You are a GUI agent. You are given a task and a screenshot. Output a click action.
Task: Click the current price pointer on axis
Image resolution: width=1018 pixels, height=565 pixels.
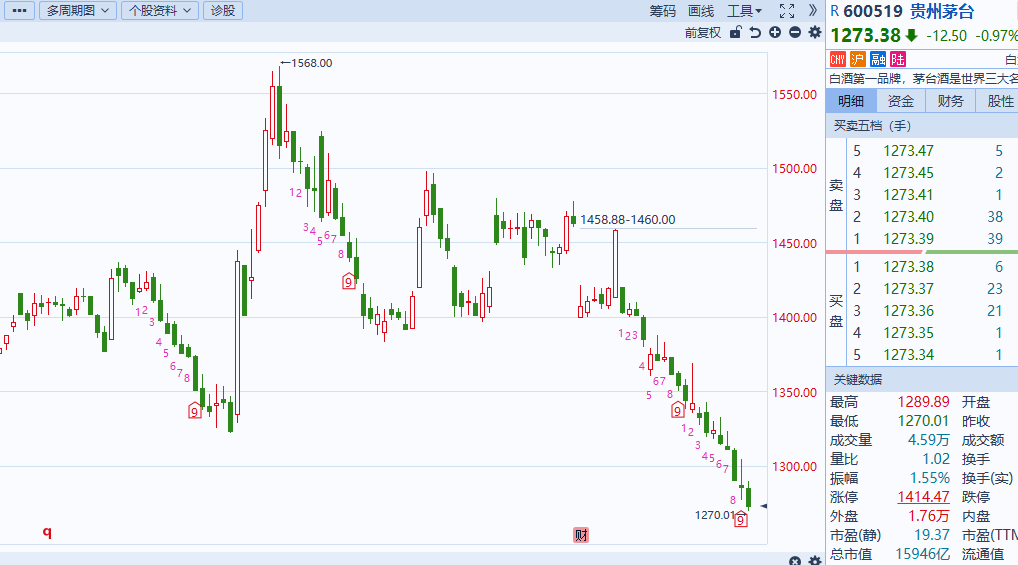click(x=764, y=506)
